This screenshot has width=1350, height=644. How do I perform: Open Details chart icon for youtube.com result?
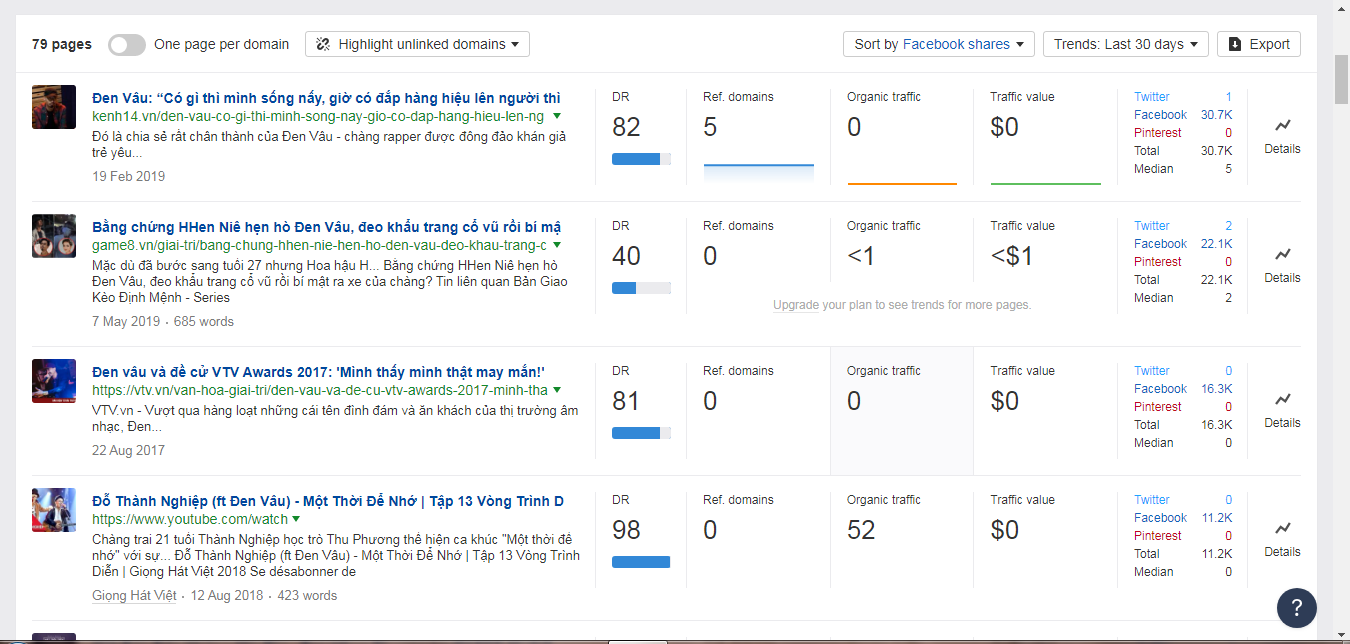tap(1282, 529)
